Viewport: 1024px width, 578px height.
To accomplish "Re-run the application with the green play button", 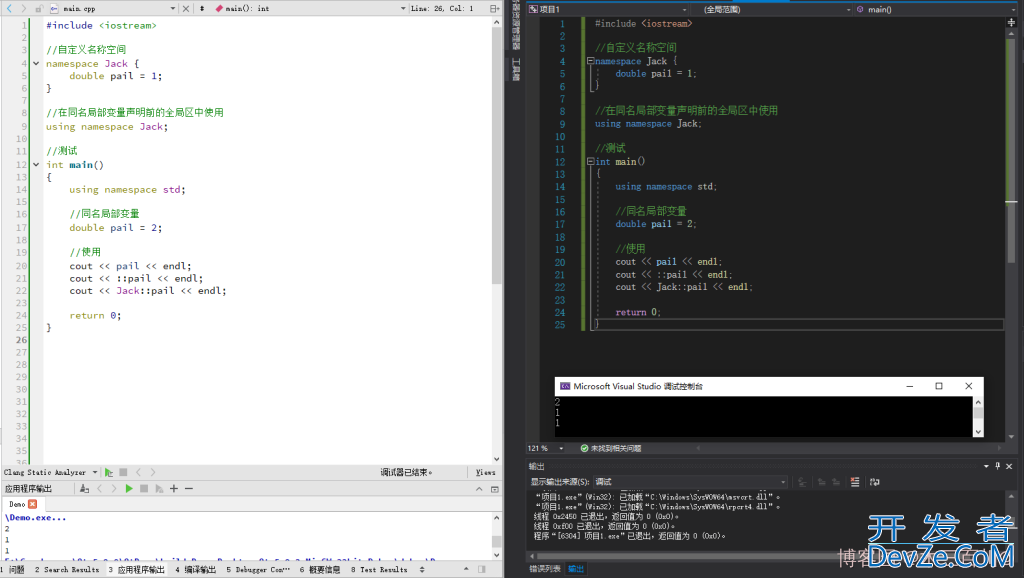I will pyautogui.click(x=129, y=489).
